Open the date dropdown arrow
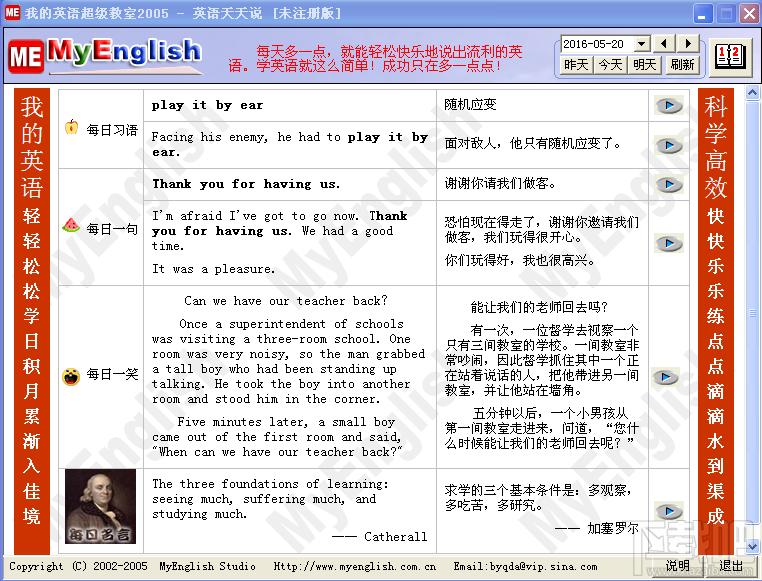762x581 pixels. [x=642, y=44]
